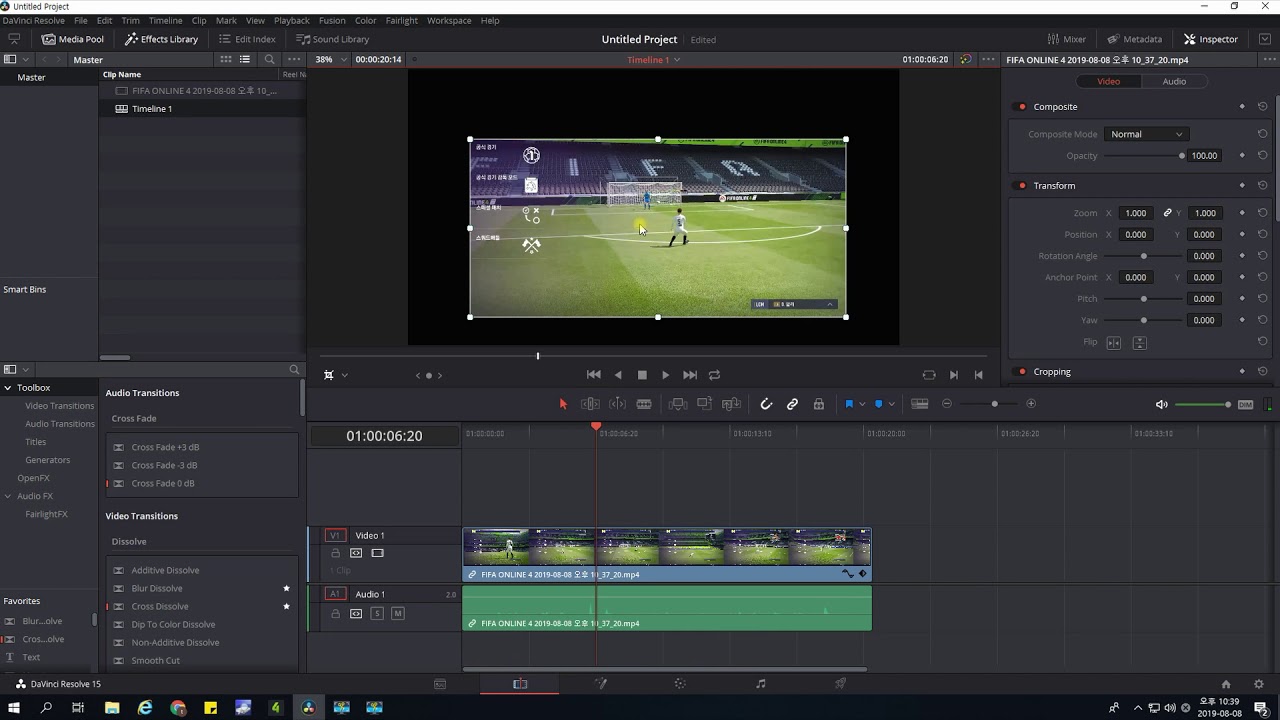1280x720 pixels.
Task: Toggle the Effects Library panel button
Action: [x=161, y=39]
